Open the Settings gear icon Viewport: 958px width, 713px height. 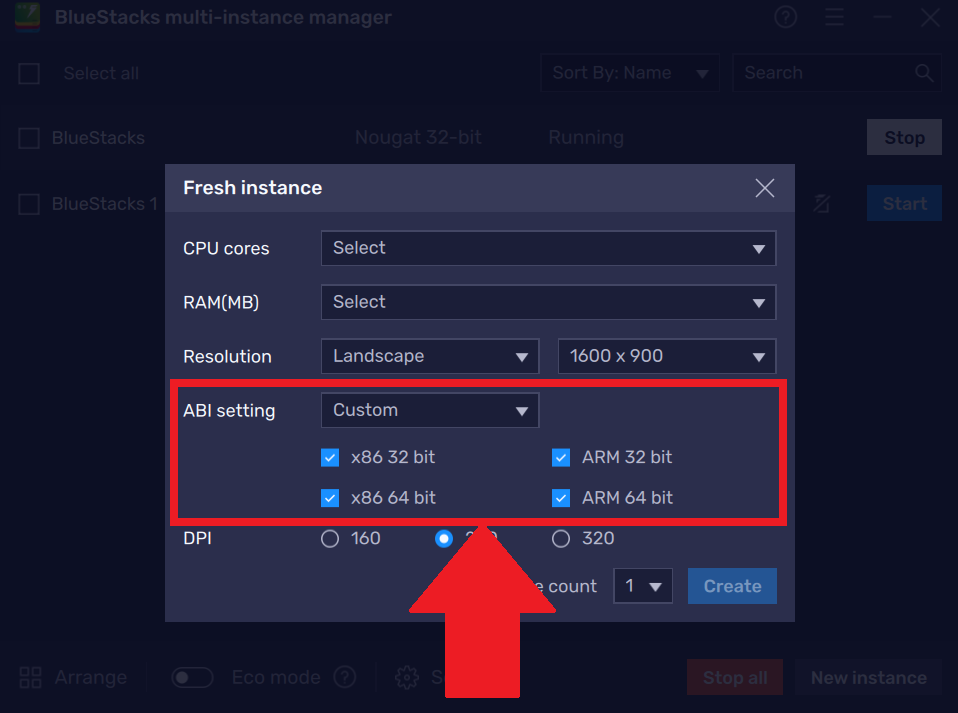[407, 677]
